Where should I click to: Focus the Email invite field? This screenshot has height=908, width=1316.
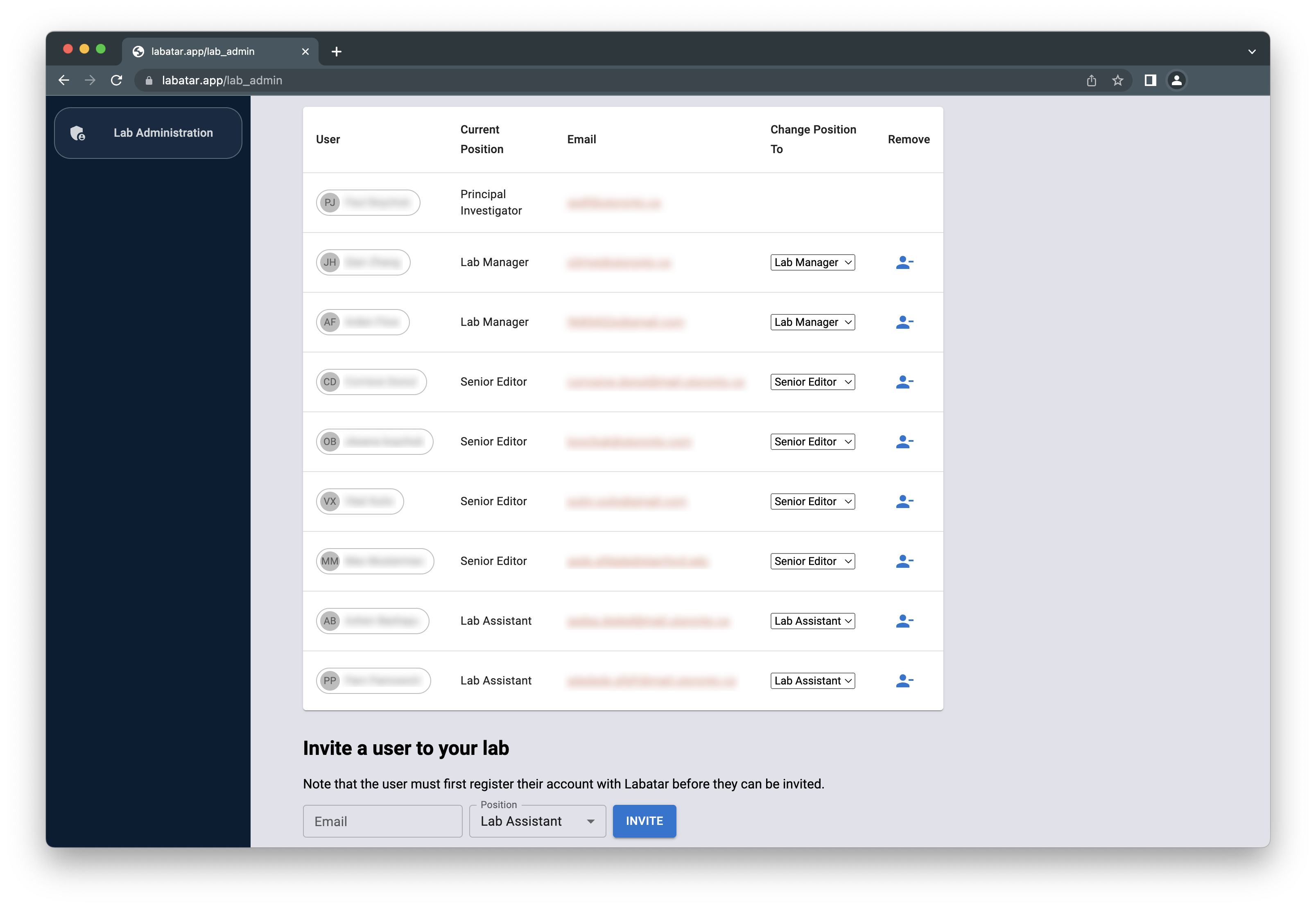[x=382, y=821]
